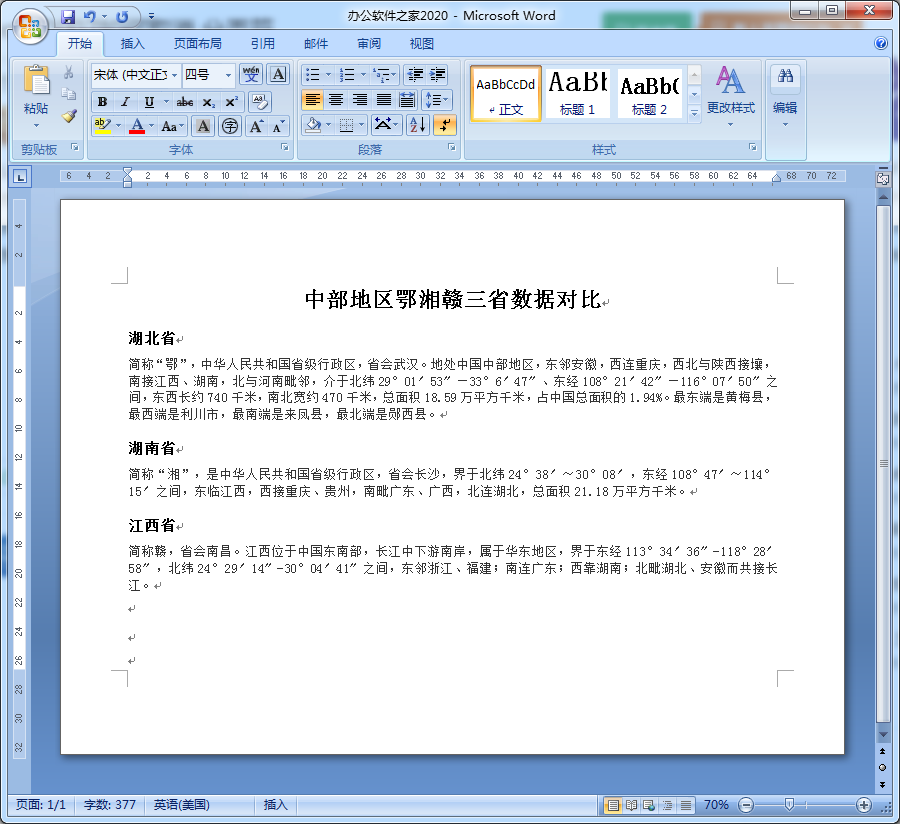This screenshot has width=900, height=824.
Task: Switch to draft view
Action: click(x=686, y=805)
